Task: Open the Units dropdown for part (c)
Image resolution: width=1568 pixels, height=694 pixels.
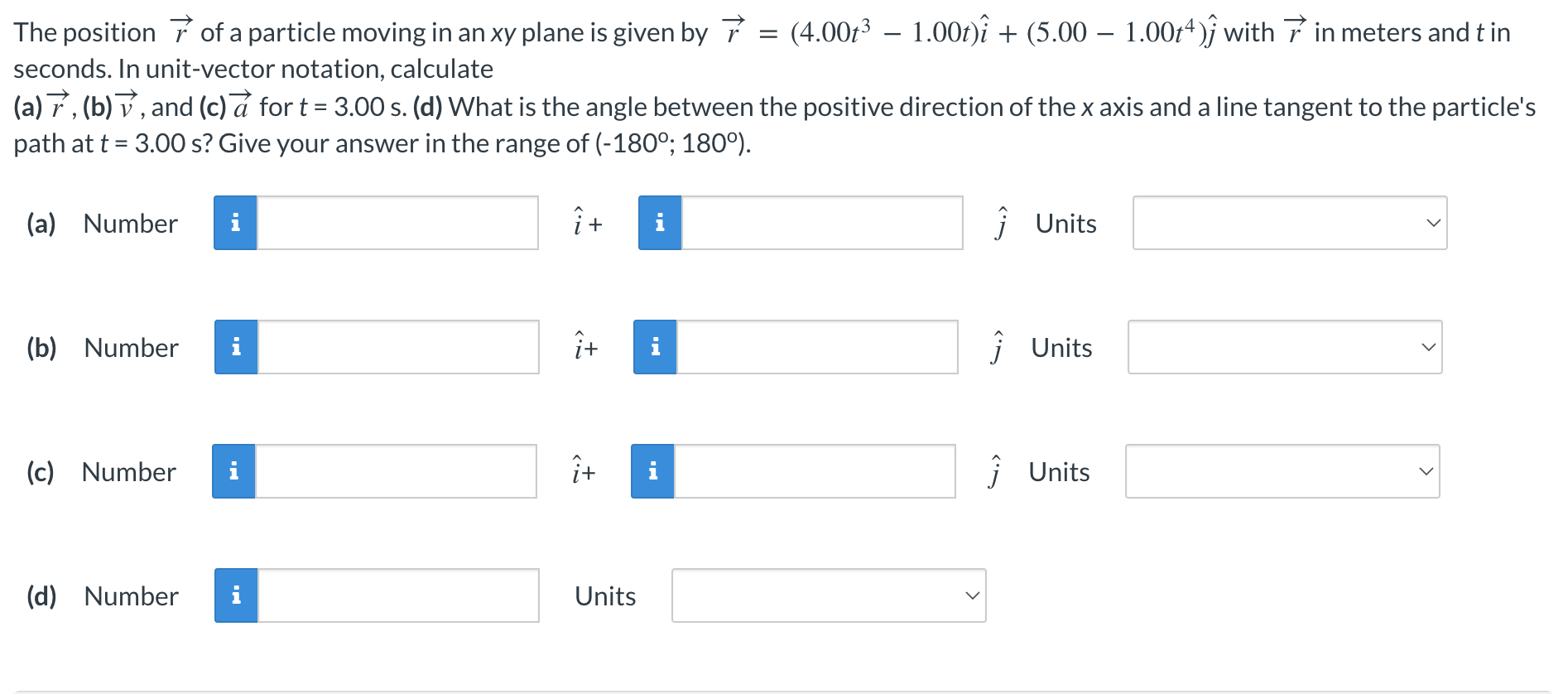Action: point(1282,471)
